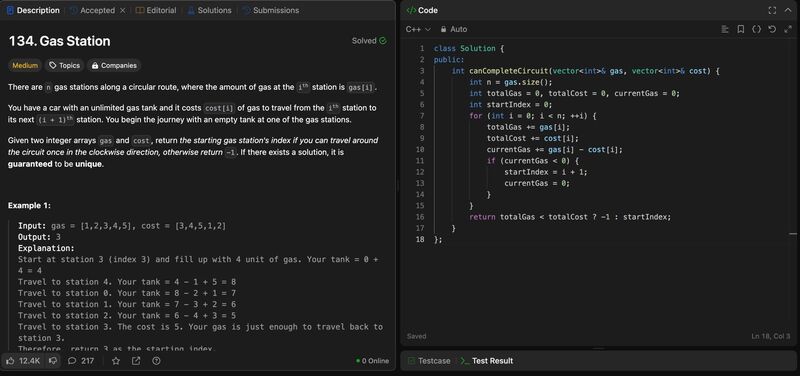Show the Topics tags
800x376 pixels.
pyautogui.click(x=64, y=65)
